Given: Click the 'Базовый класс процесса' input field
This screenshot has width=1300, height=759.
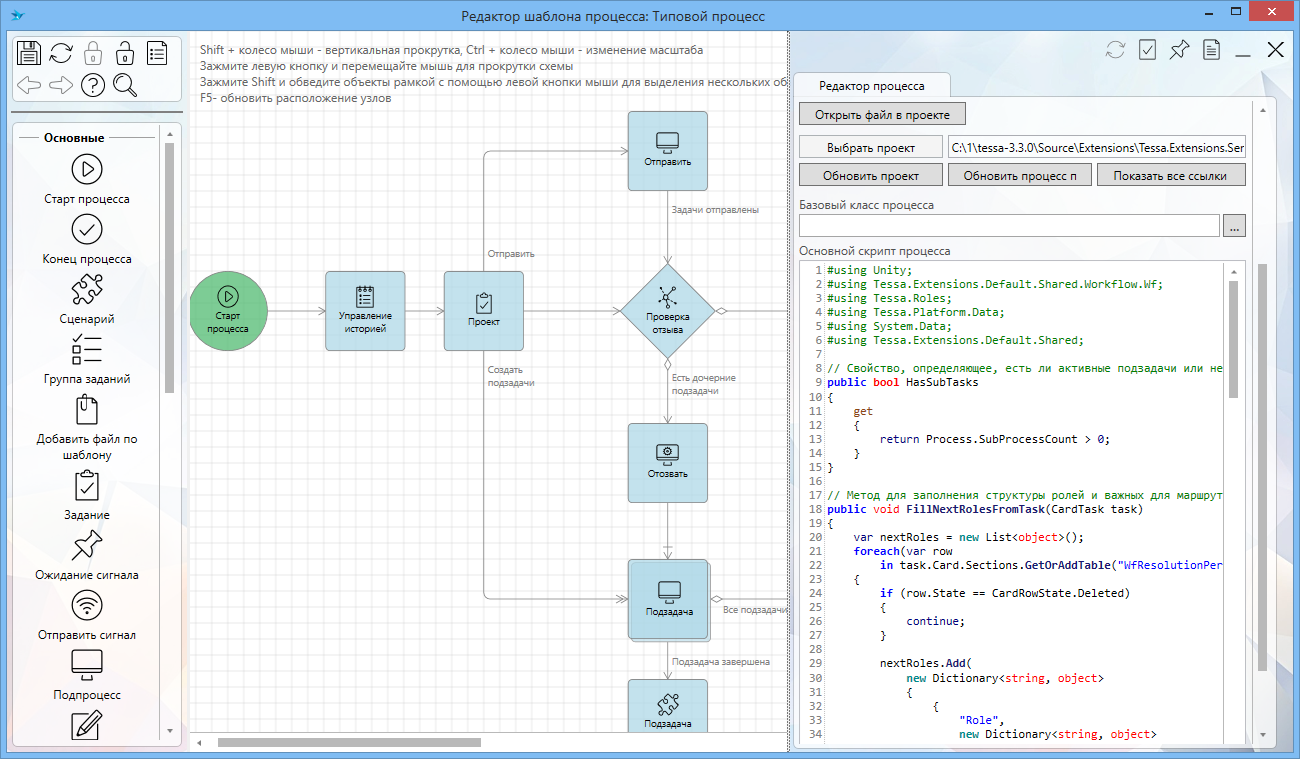Looking at the screenshot, I should (1008, 226).
